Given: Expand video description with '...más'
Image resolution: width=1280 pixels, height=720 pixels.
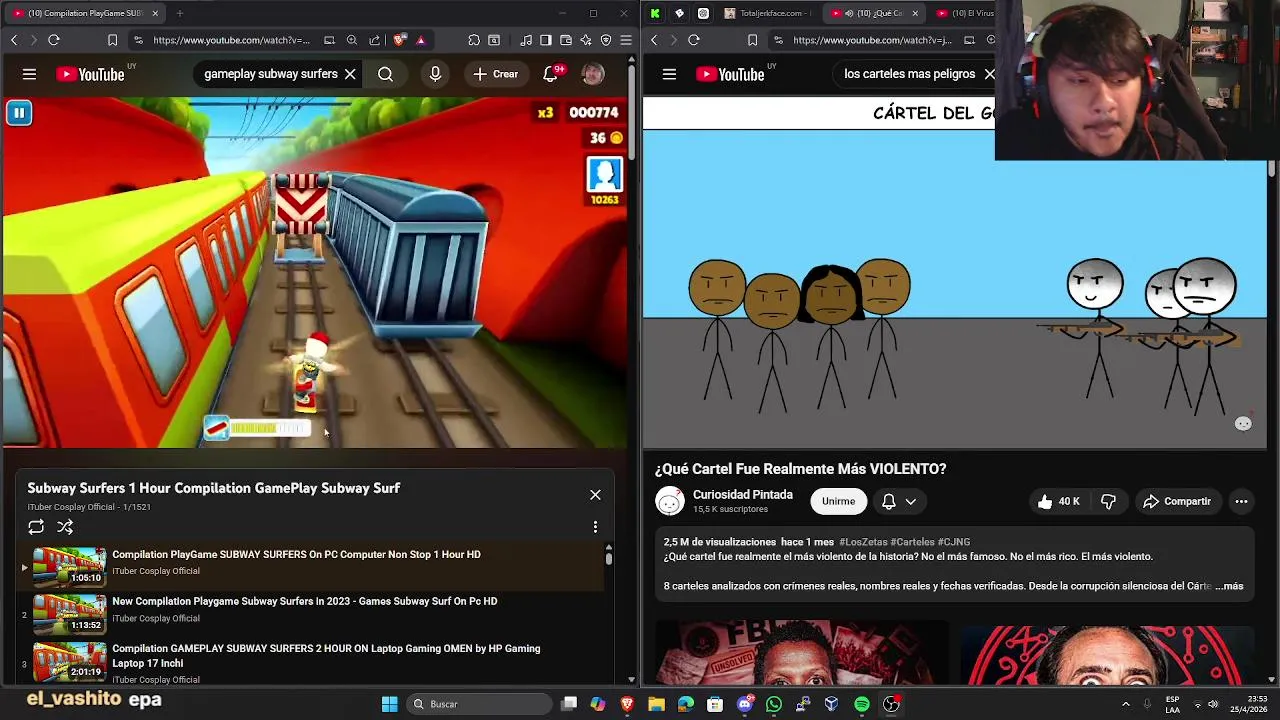Looking at the screenshot, I should click(1229, 586).
